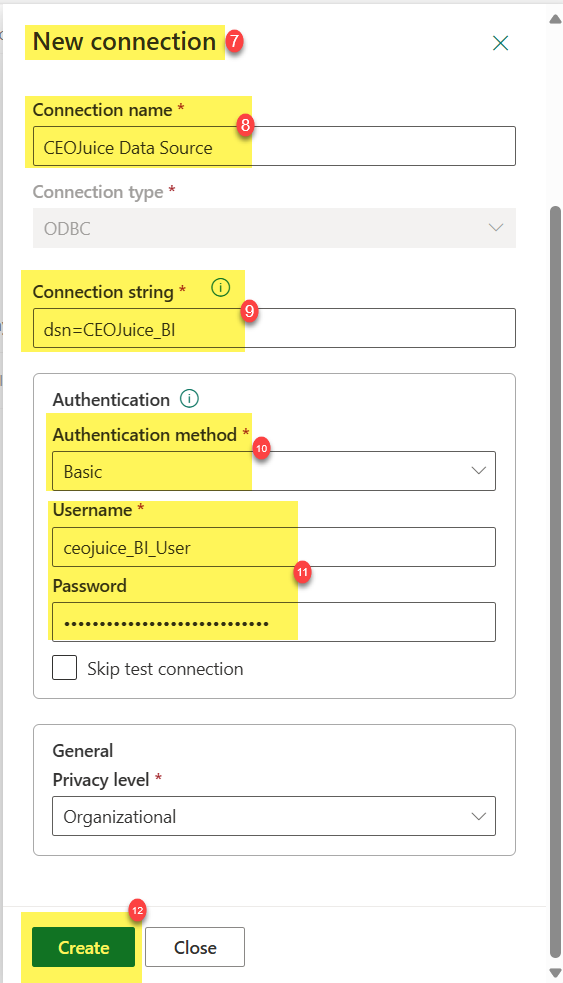Click the Connection string info icon
The height and width of the screenshot is (983, 563).
pyautogui.click(x=221, y=288)
